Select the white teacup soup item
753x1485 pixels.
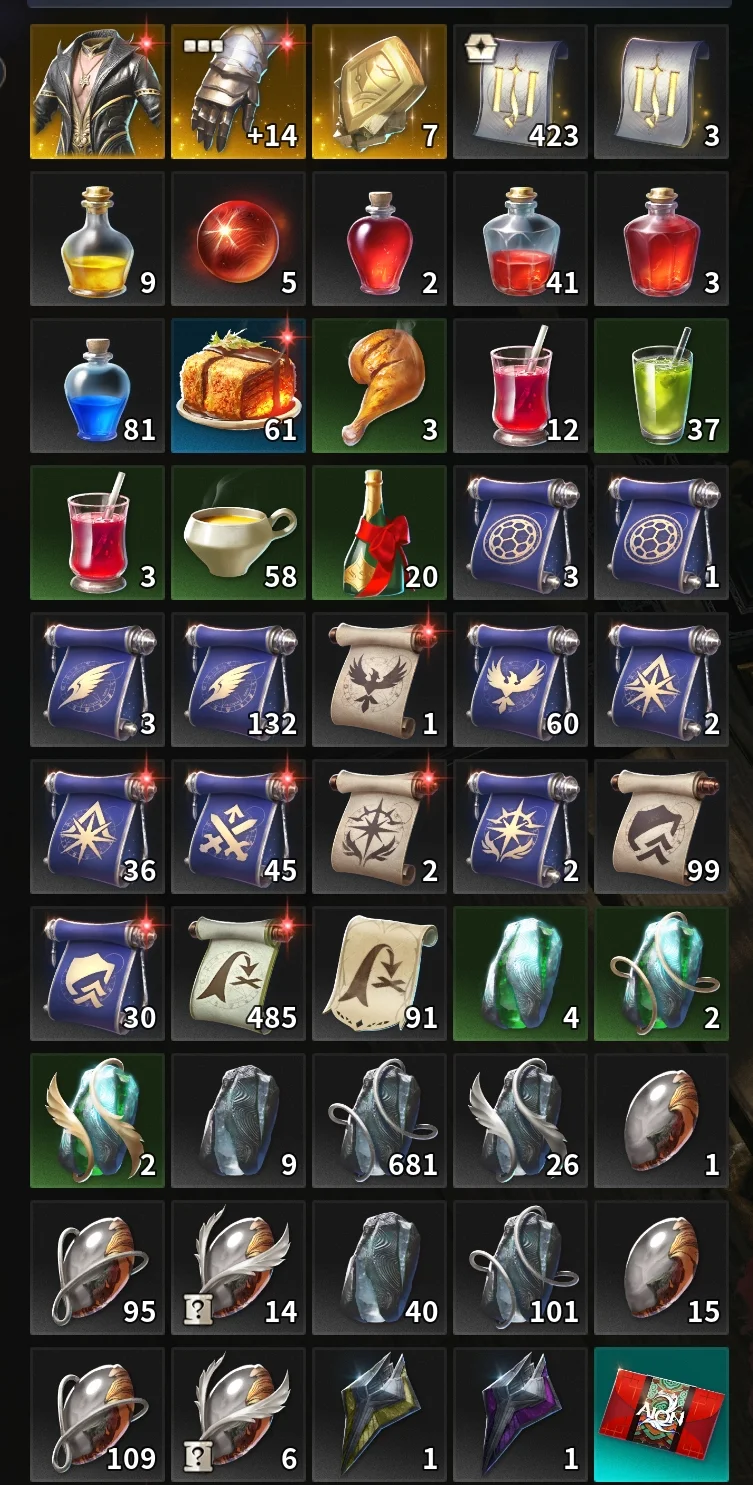coord(238,533)
